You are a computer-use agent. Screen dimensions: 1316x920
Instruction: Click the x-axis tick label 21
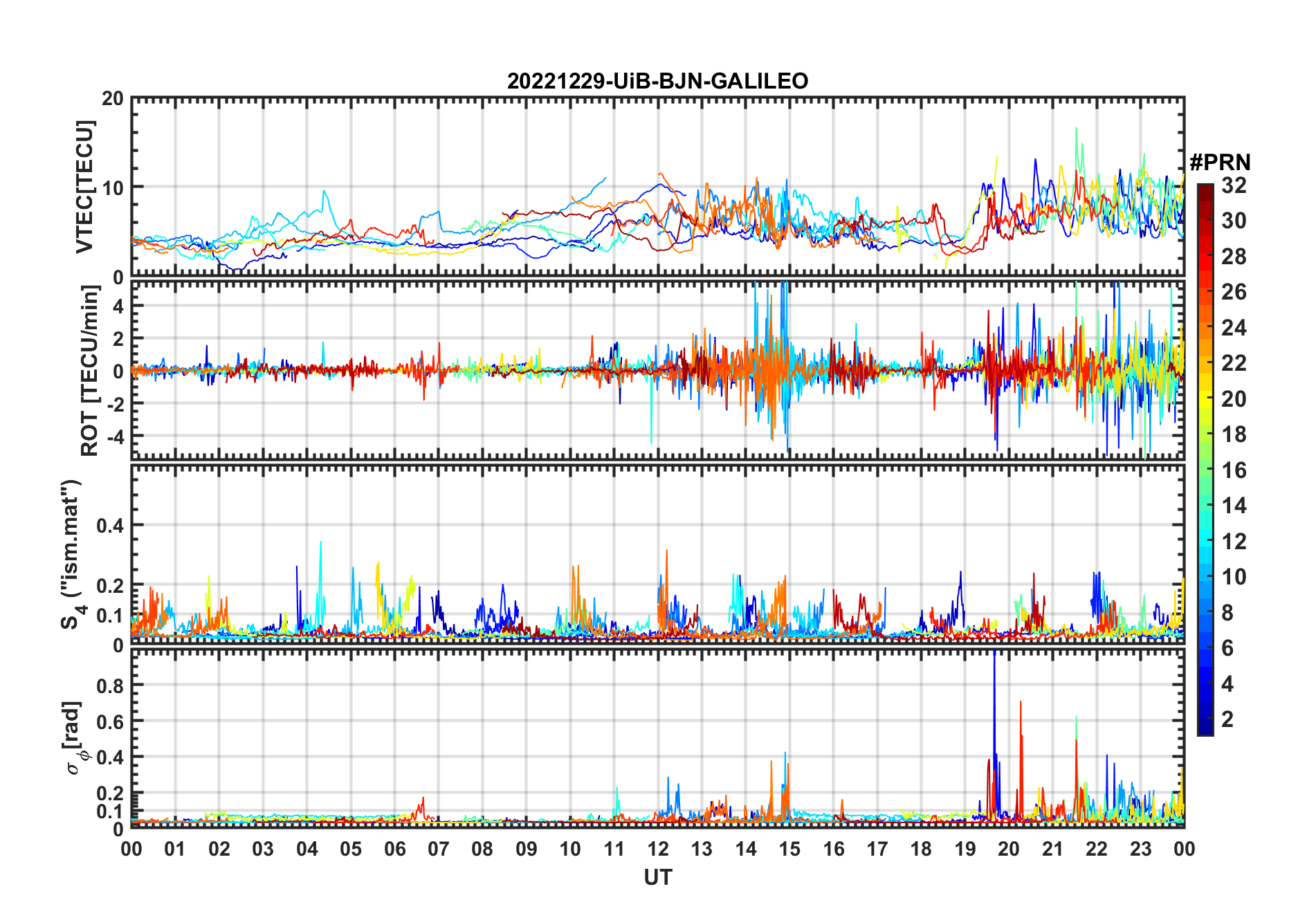1052,849
